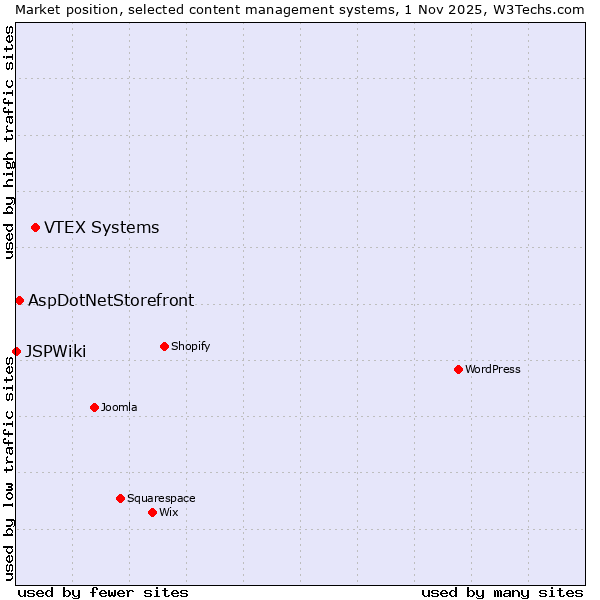
Task: Click the Squarespace text label
Action: pyautogui.click(x=161, y=498)
